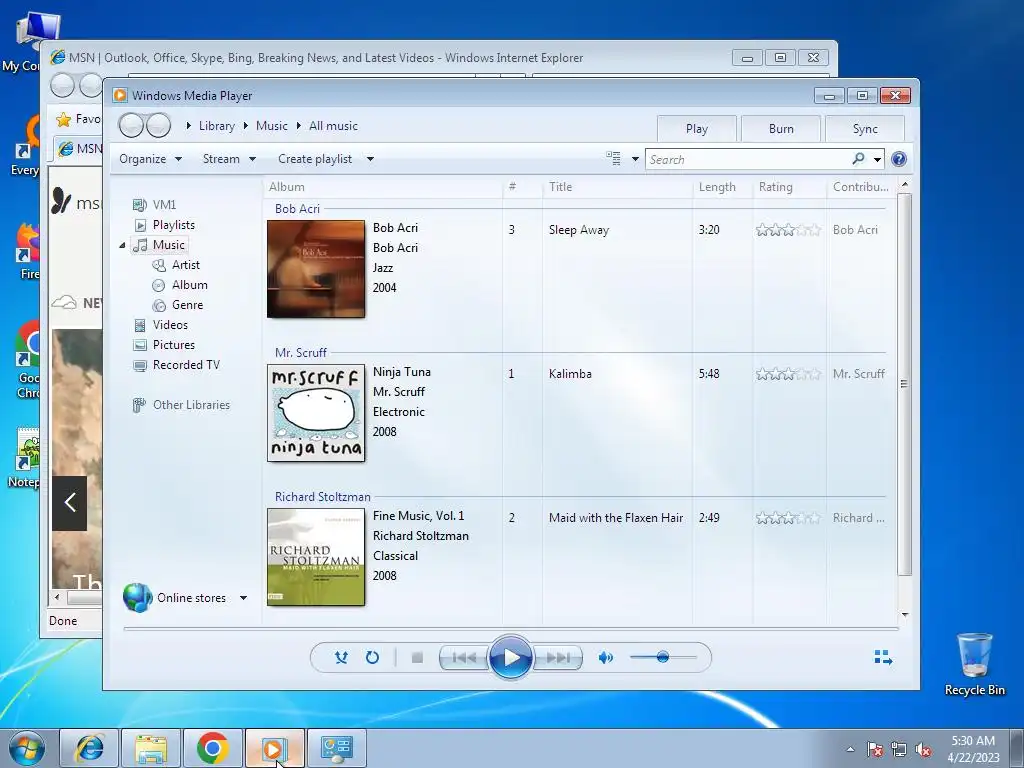Expand the arrow before Library in the breadcrumb
This screenshot has width=1024, height=768.
pyautogui.click(x=188, y=125)
